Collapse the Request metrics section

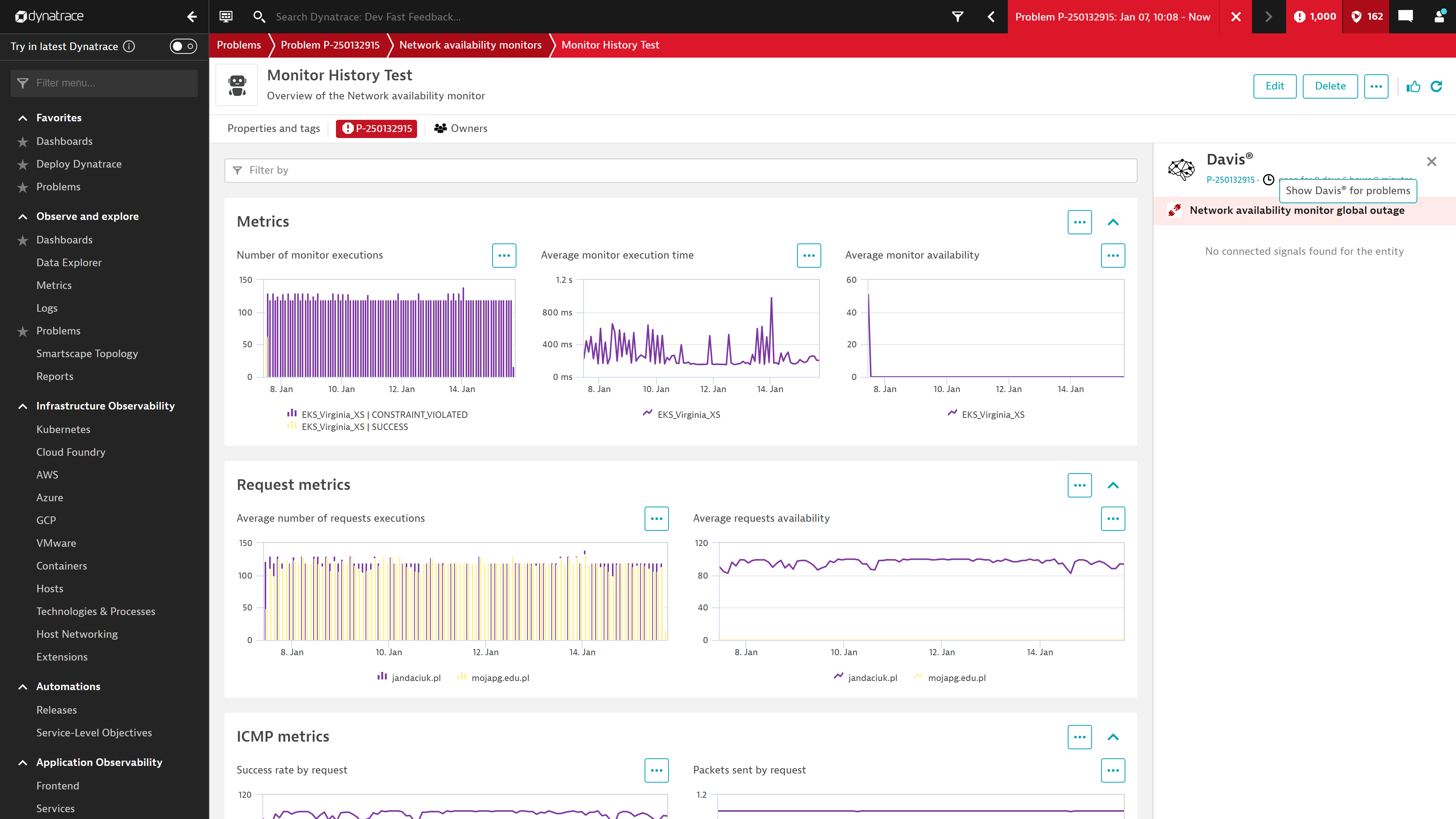(x=1113, y=485)
